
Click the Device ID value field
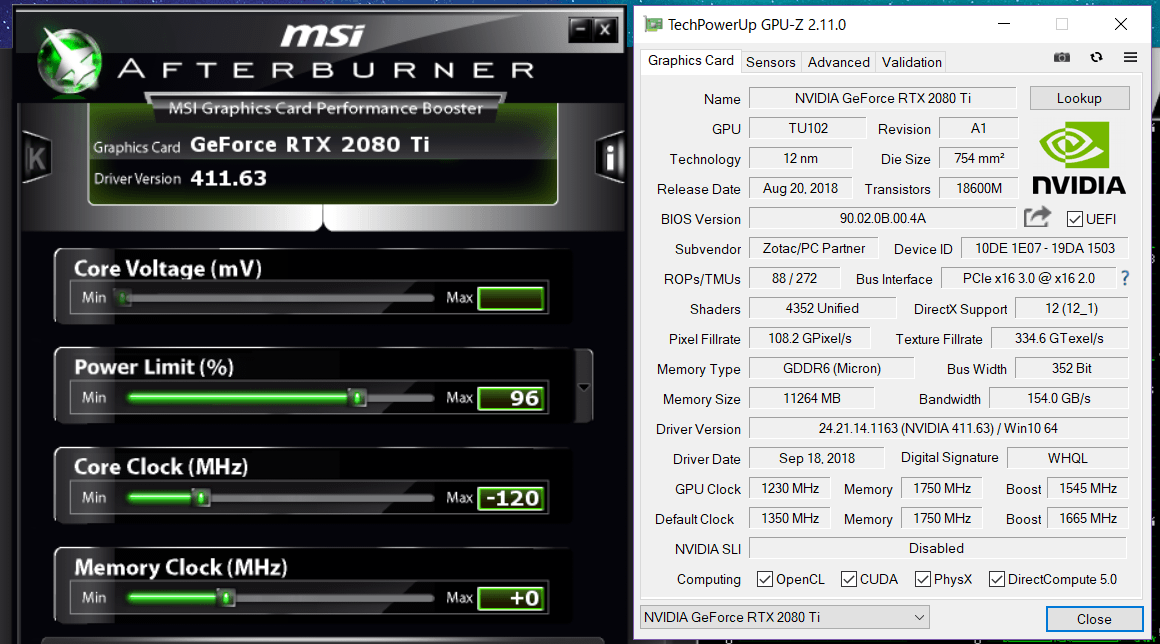click(1045, 248)
